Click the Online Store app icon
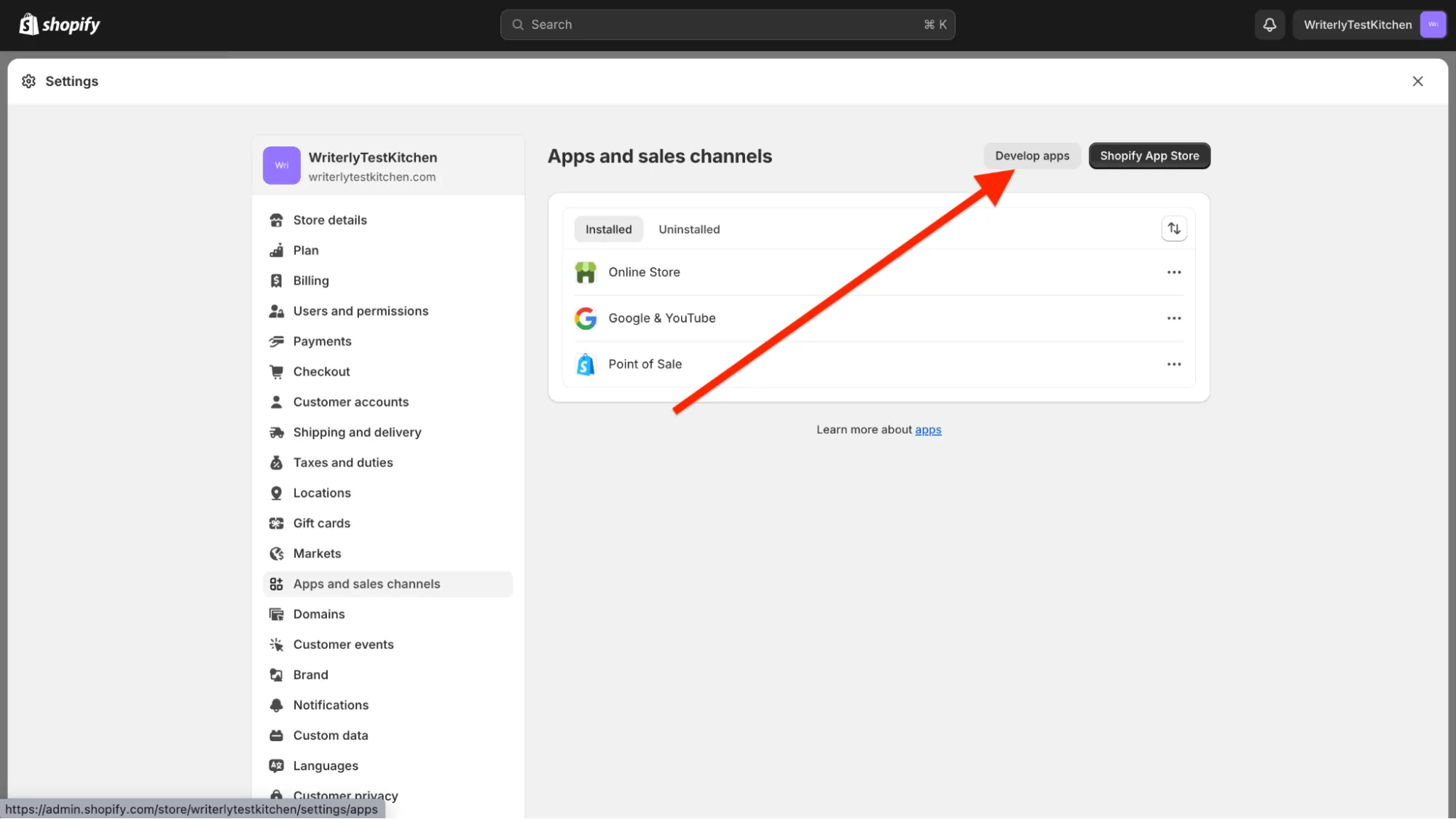This screenshot has height=819, width=1456. (586, 272)
